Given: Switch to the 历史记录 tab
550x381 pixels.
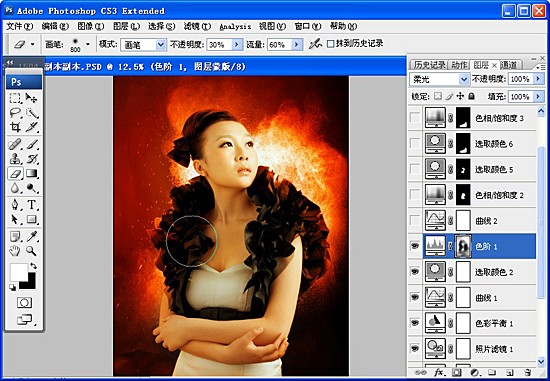Looking at the screenshot, I should click(x=429, y=65).
